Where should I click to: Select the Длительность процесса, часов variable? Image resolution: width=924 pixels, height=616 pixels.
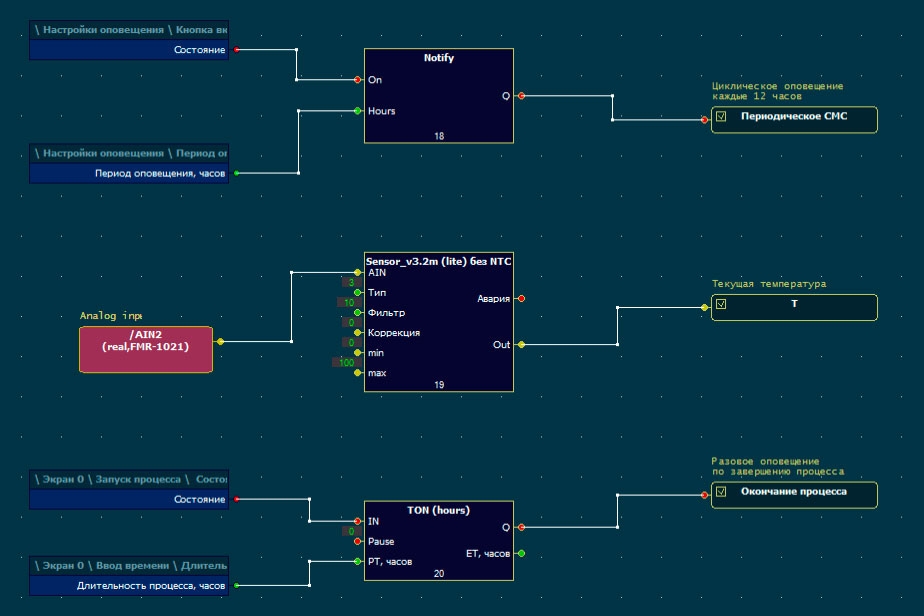point(129,586)
